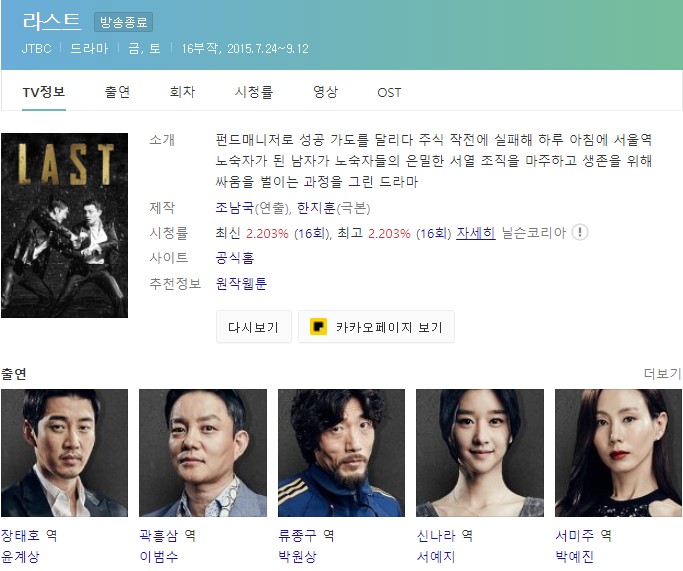Click the 다시보기 button
The image size is (683, 571).
pos(254,327)
